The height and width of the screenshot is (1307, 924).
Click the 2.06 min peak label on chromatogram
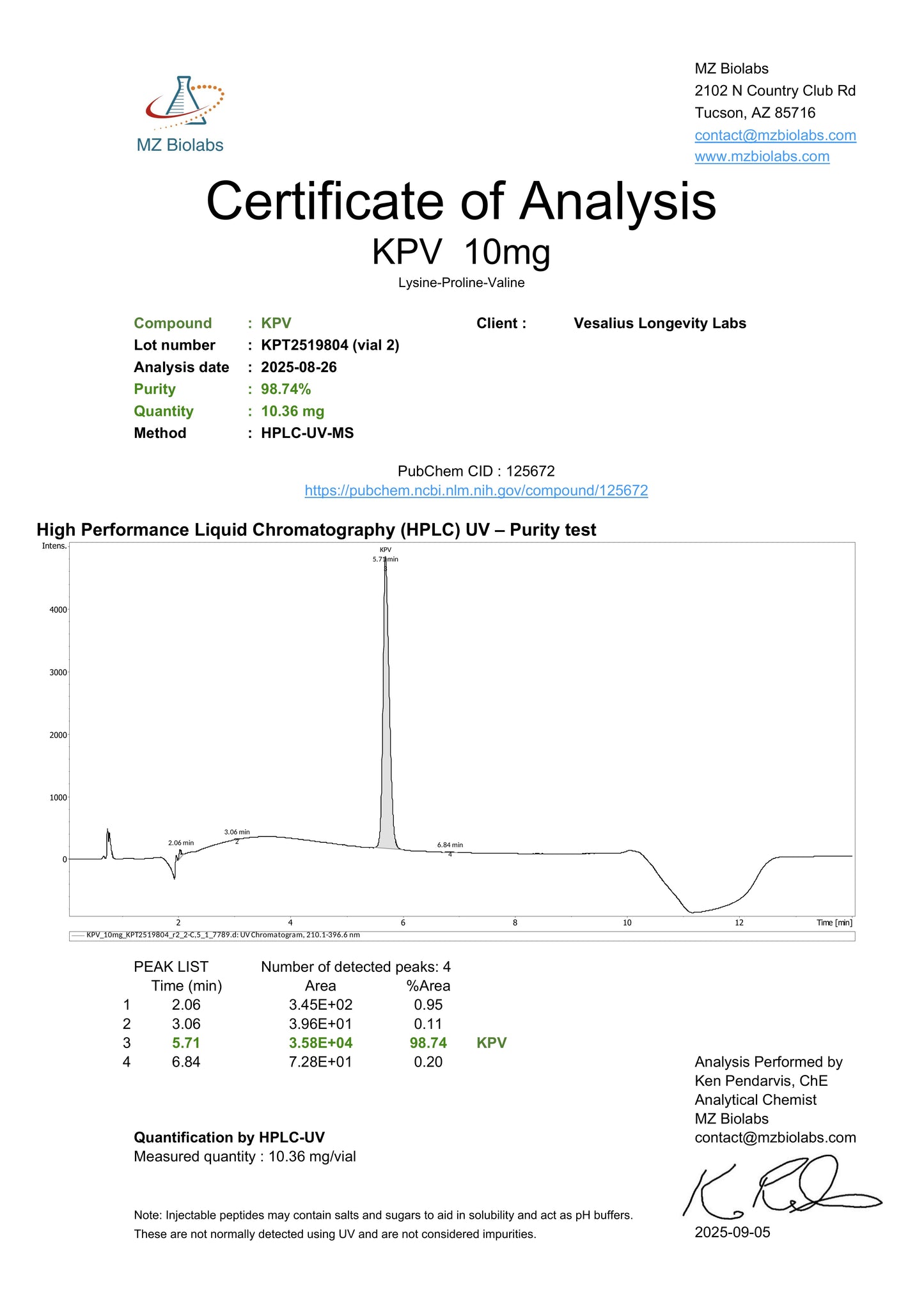[181, 843]
